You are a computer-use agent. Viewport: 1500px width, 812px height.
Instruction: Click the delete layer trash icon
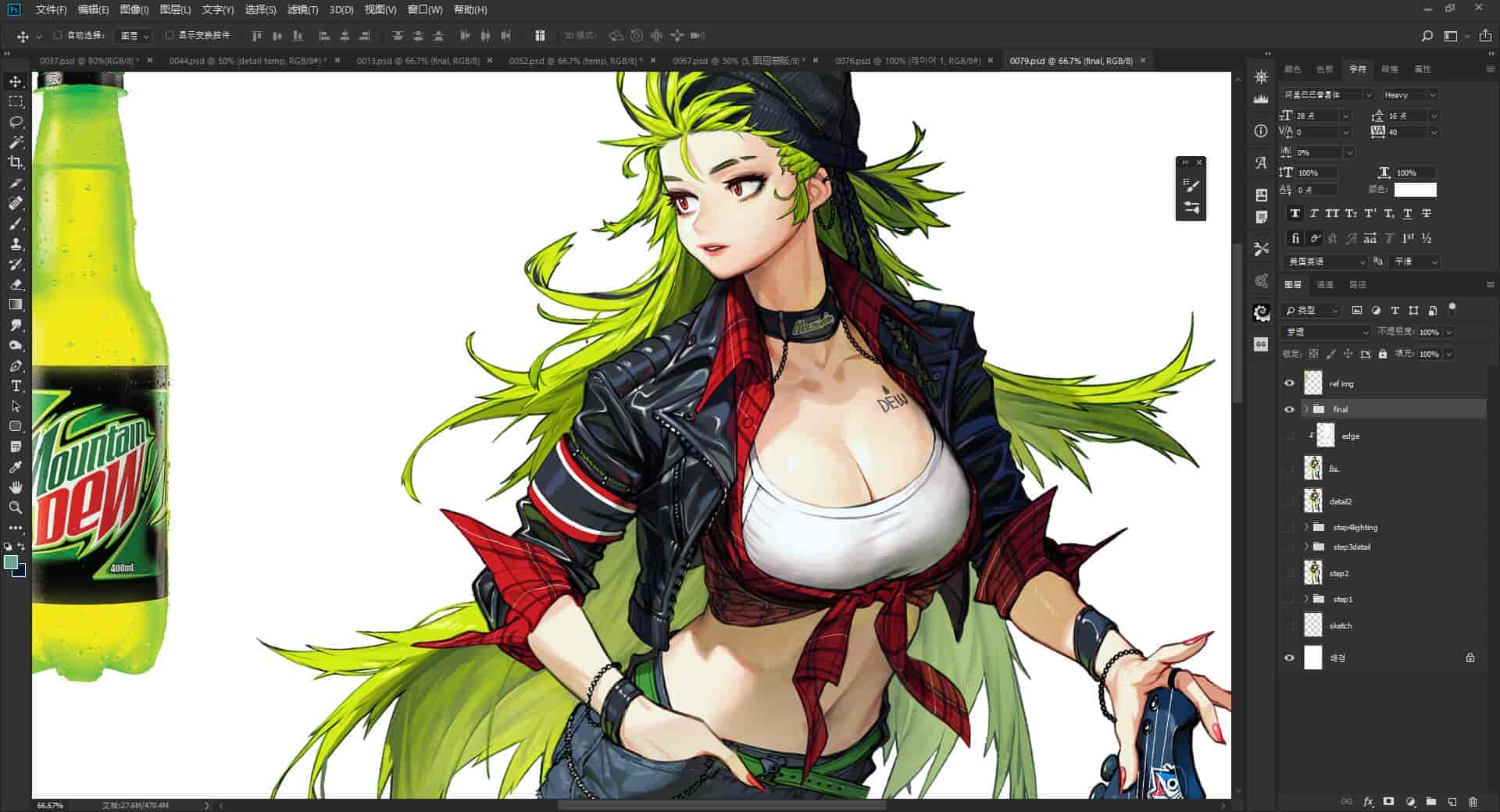(1473, 801)
